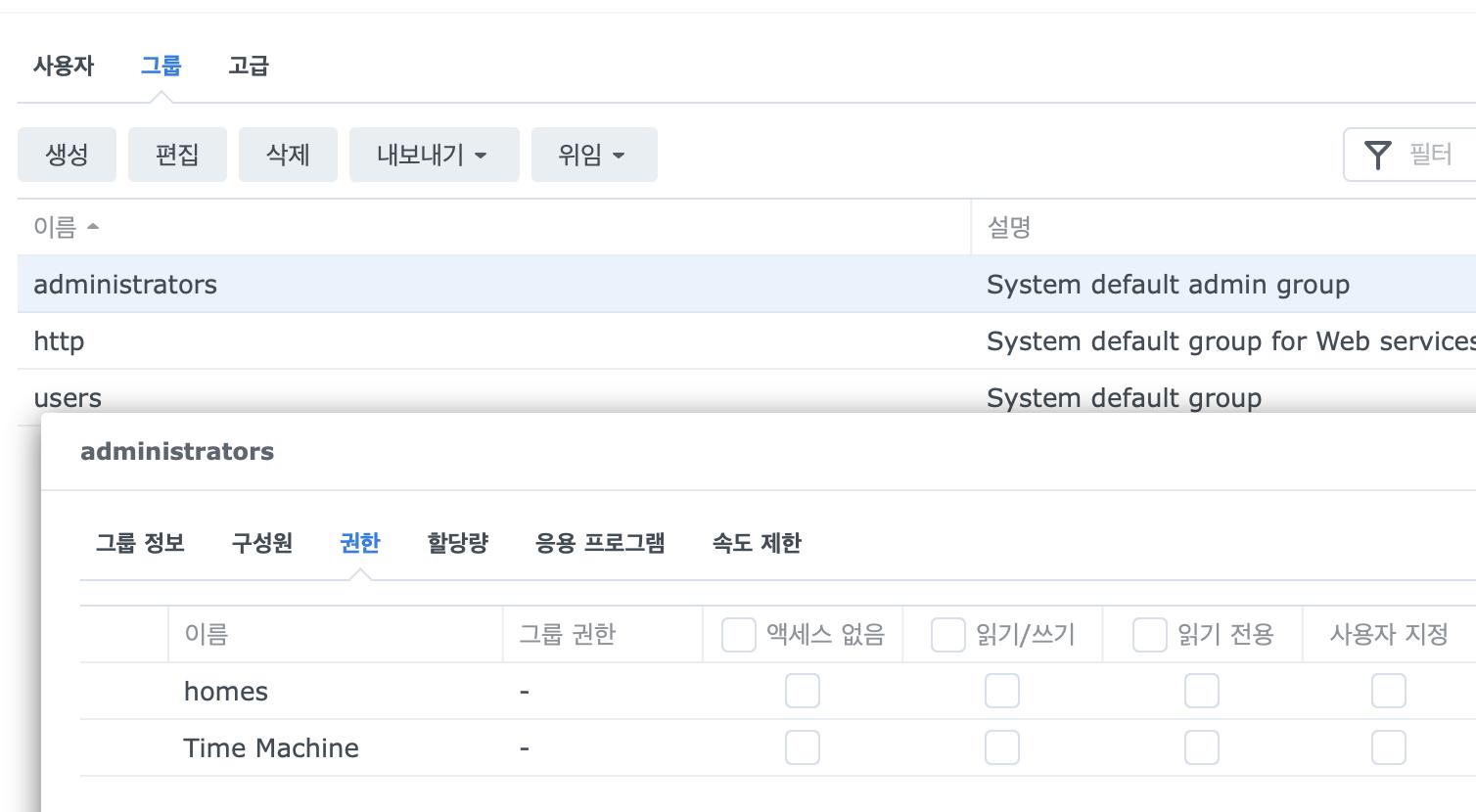Screen dimensions: 1476x812
Task: Check the Read/Write header checkbox
Action: [947, 635]
